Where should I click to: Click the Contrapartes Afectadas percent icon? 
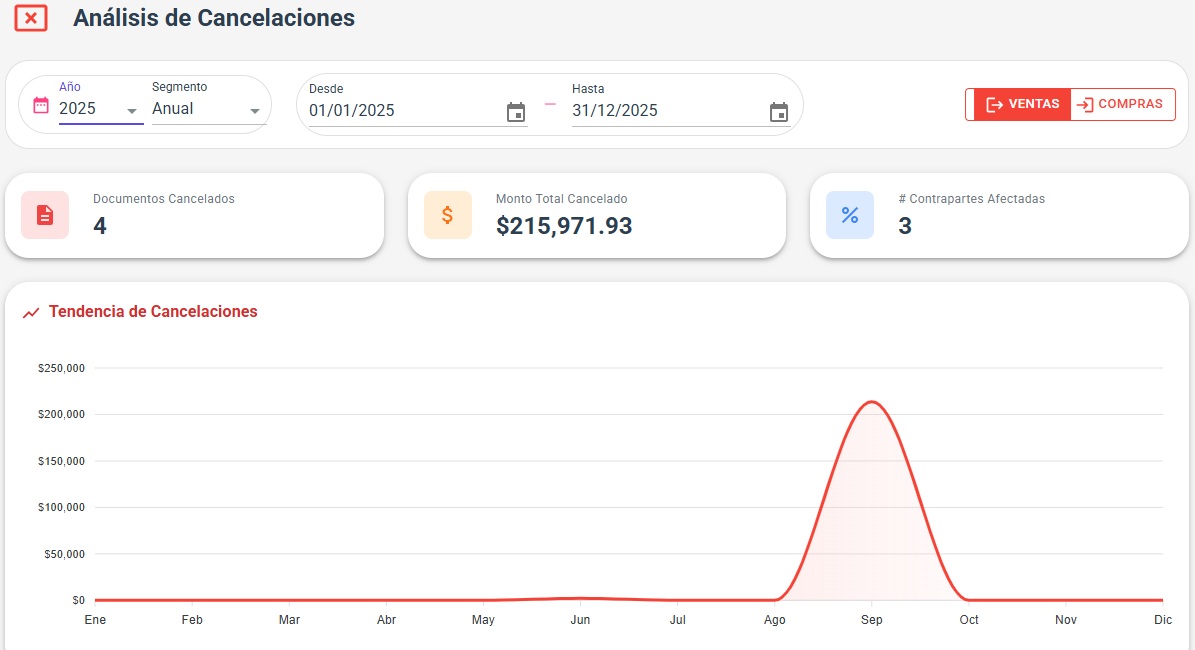pos(849,215)
